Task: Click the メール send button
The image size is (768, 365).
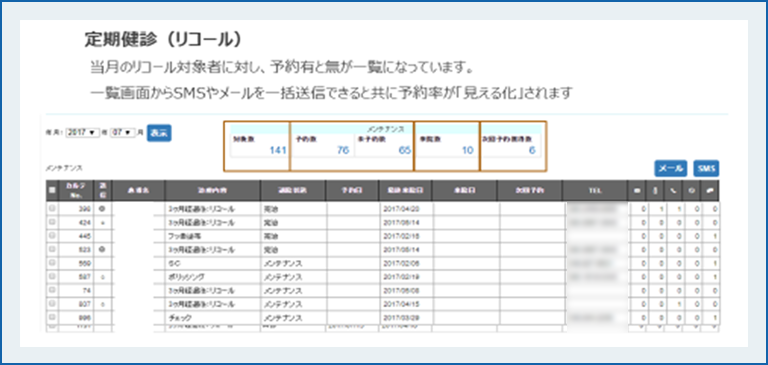Action: tap(671, 168)
